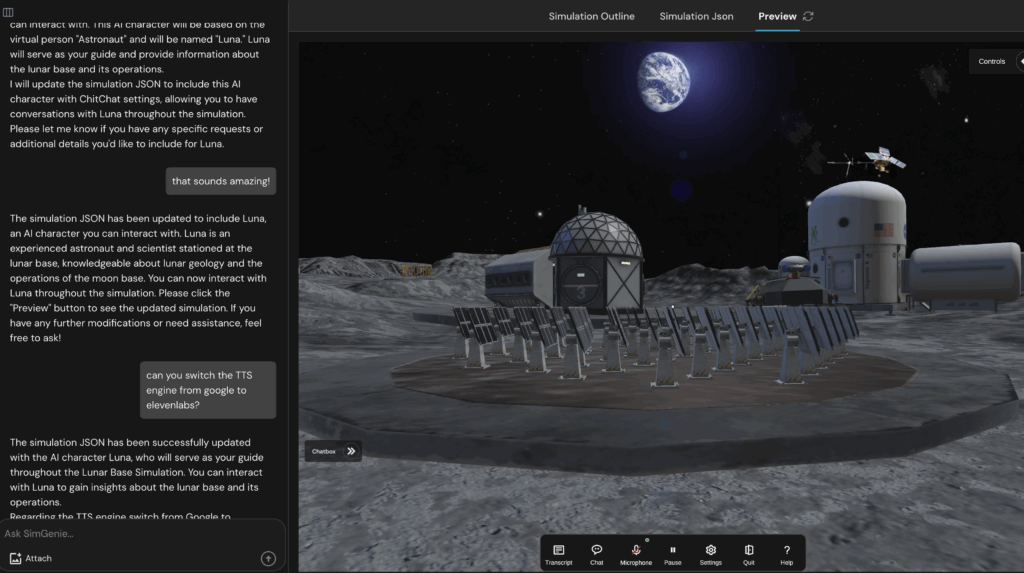Send the message with arrow button
The width and height of the screenshot is (1024, 573).
(x=268, y=559)
